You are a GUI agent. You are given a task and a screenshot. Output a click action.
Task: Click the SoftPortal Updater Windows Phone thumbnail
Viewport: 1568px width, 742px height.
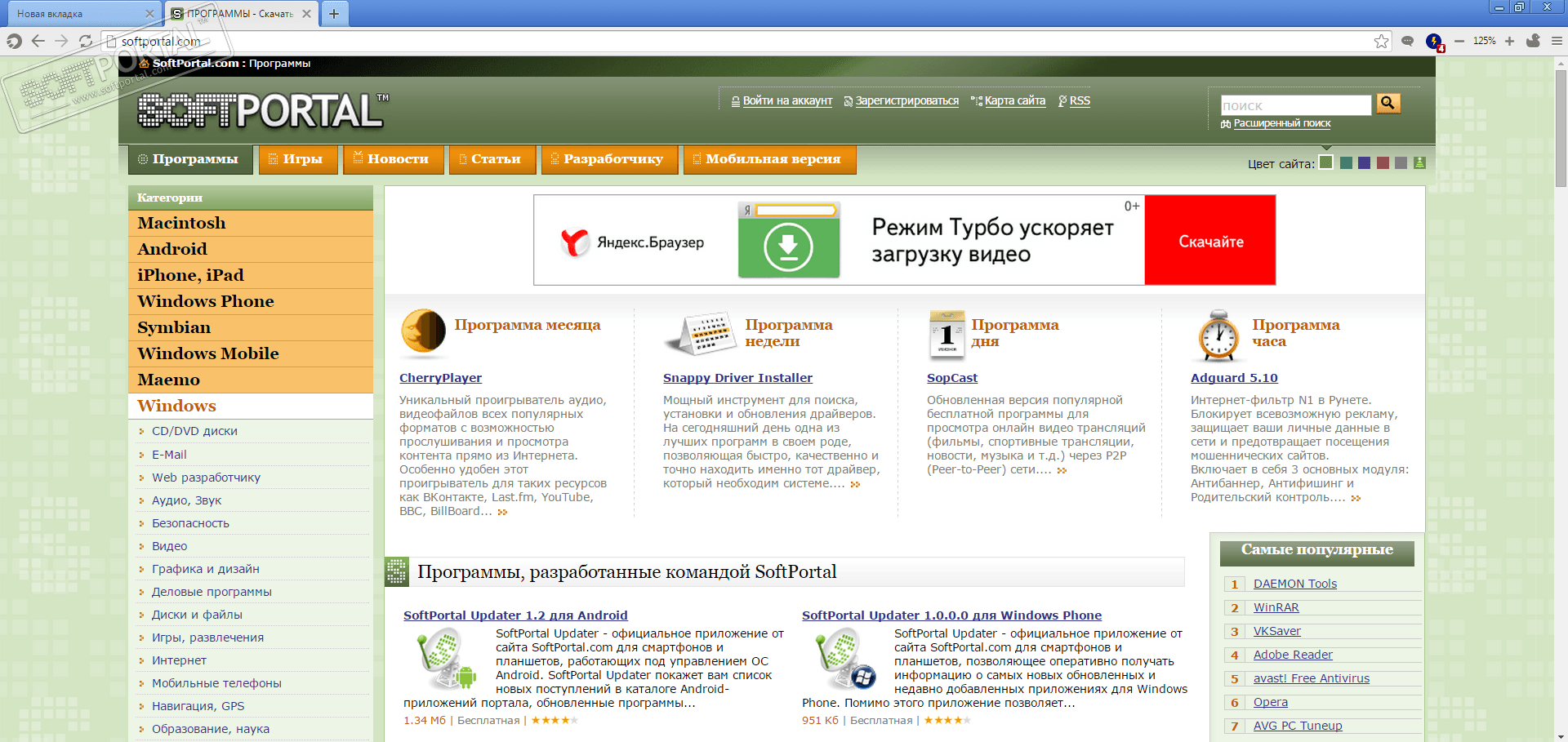tap(844, 660)
